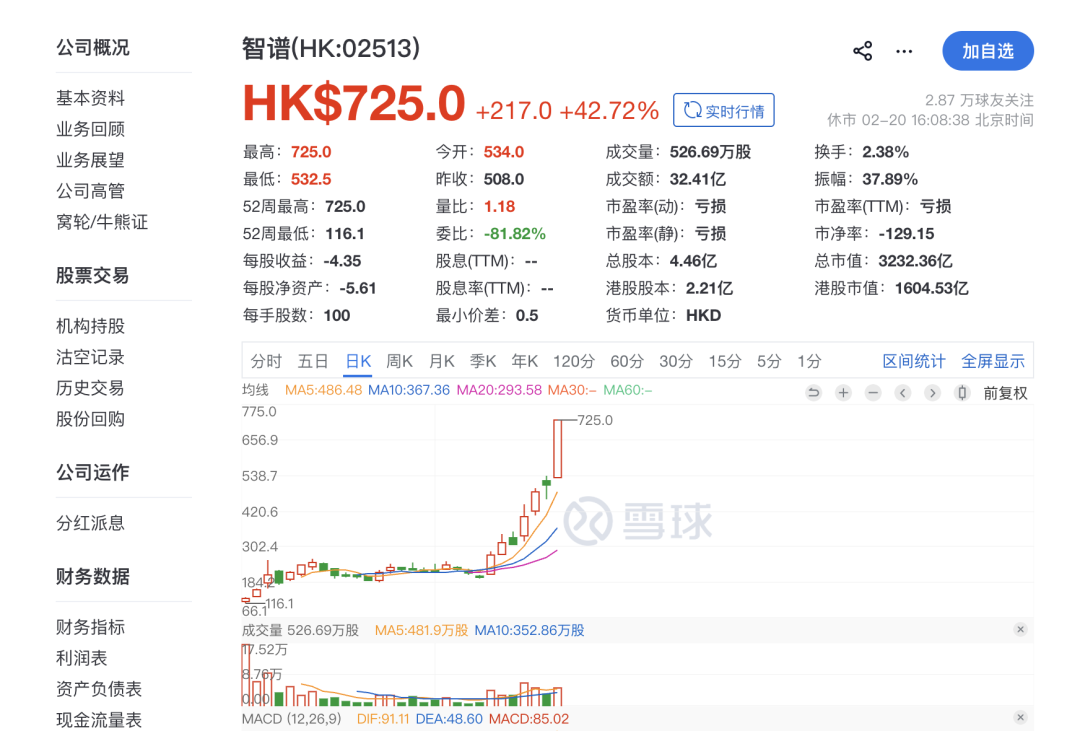Click the 全屏显示 link
This screenshot has width=1080, height=731.
pos(993,361)
